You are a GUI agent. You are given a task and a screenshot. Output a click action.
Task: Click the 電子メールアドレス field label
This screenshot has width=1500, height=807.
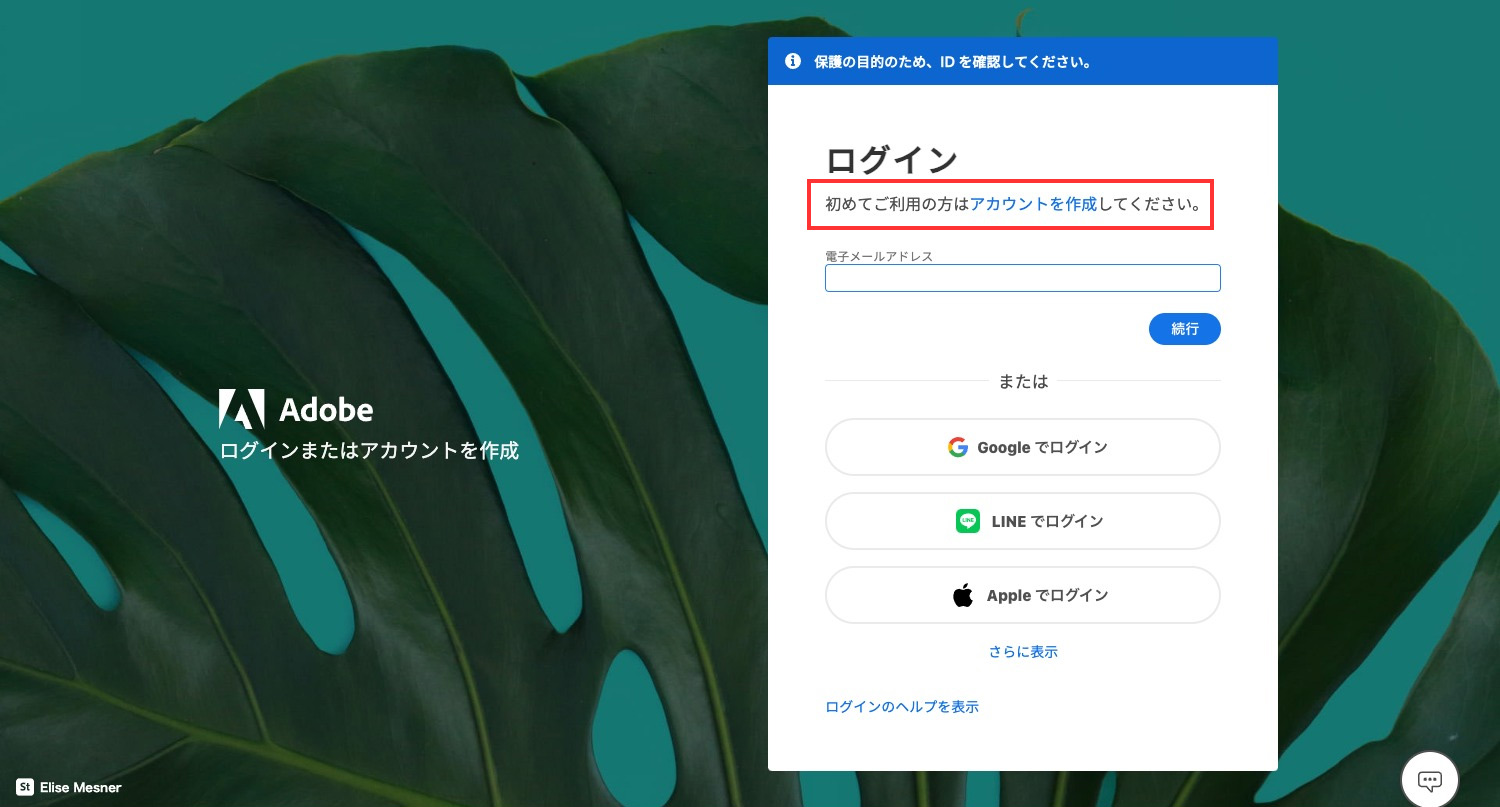(x=879, y=256)
